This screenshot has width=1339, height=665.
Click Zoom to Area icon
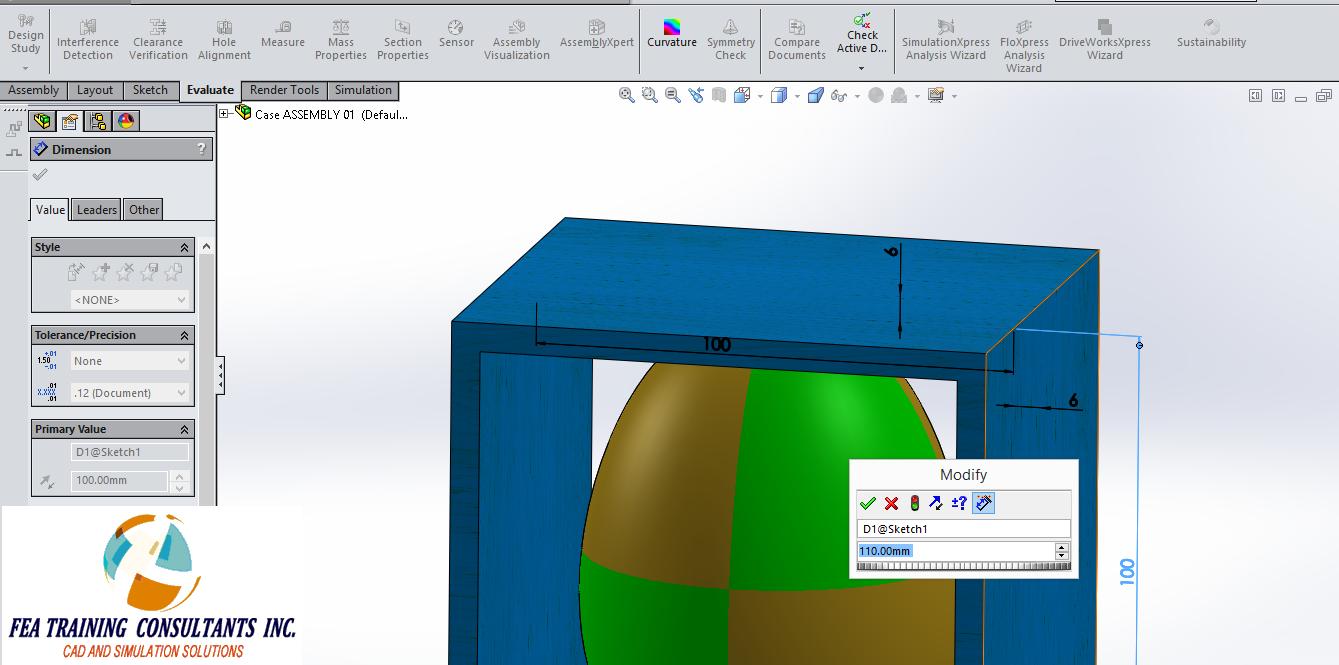click(650, 95)
